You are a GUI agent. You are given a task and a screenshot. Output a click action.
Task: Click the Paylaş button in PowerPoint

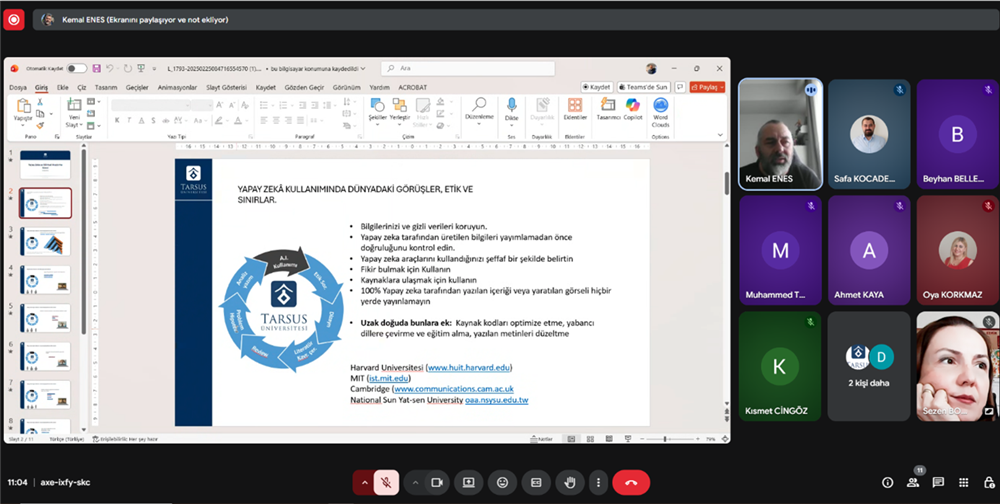click(x=707, y=87)
